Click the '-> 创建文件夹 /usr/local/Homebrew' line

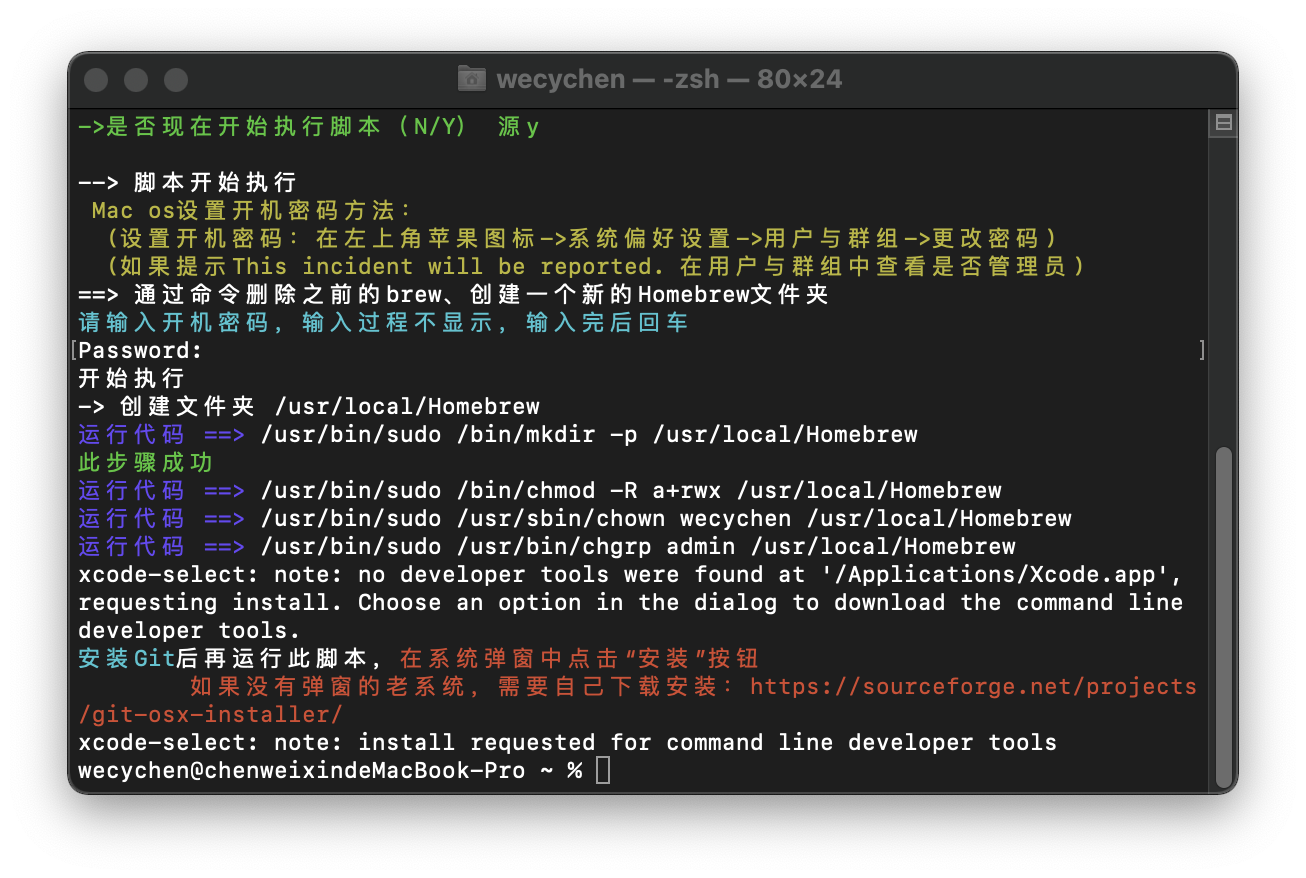tap(309, 407)
